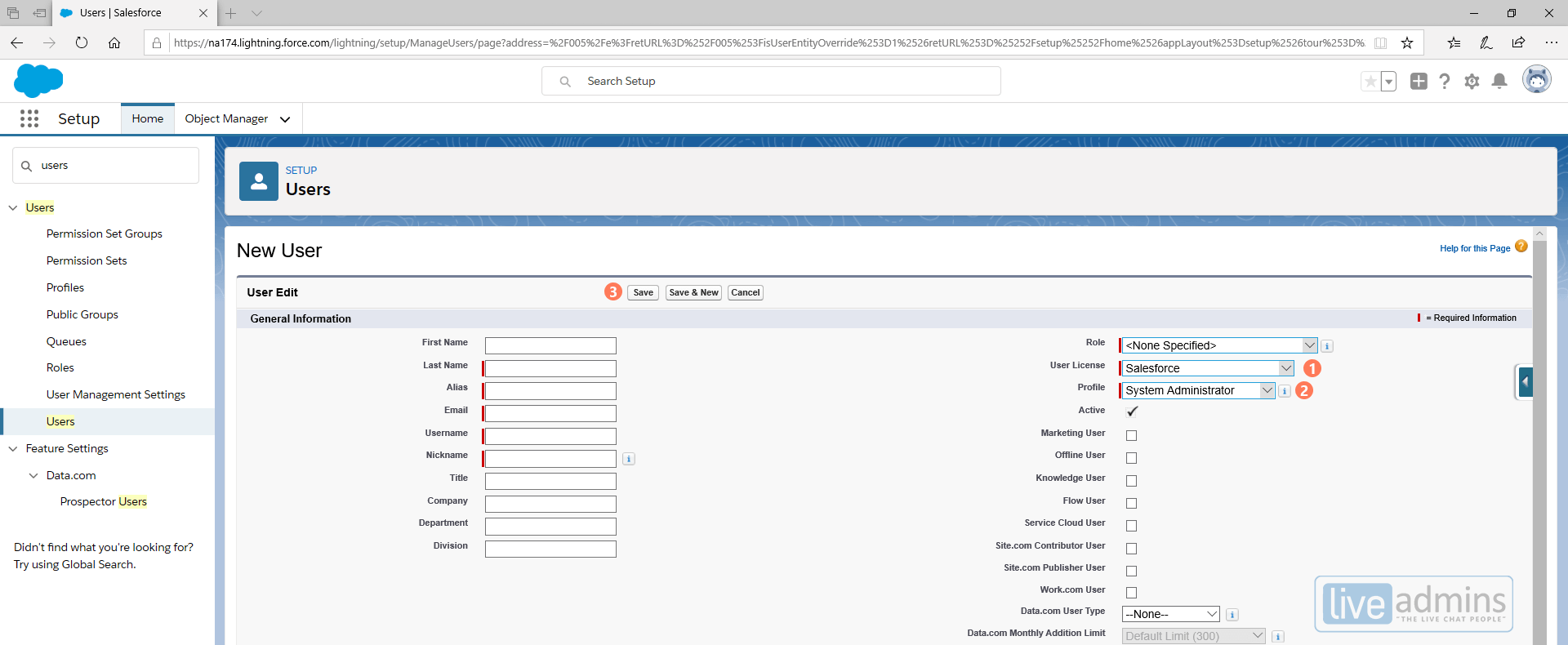Enable Site.com Publisher User checkbox
This screenshot has height=645, width=1568.
coord(1132,571)
